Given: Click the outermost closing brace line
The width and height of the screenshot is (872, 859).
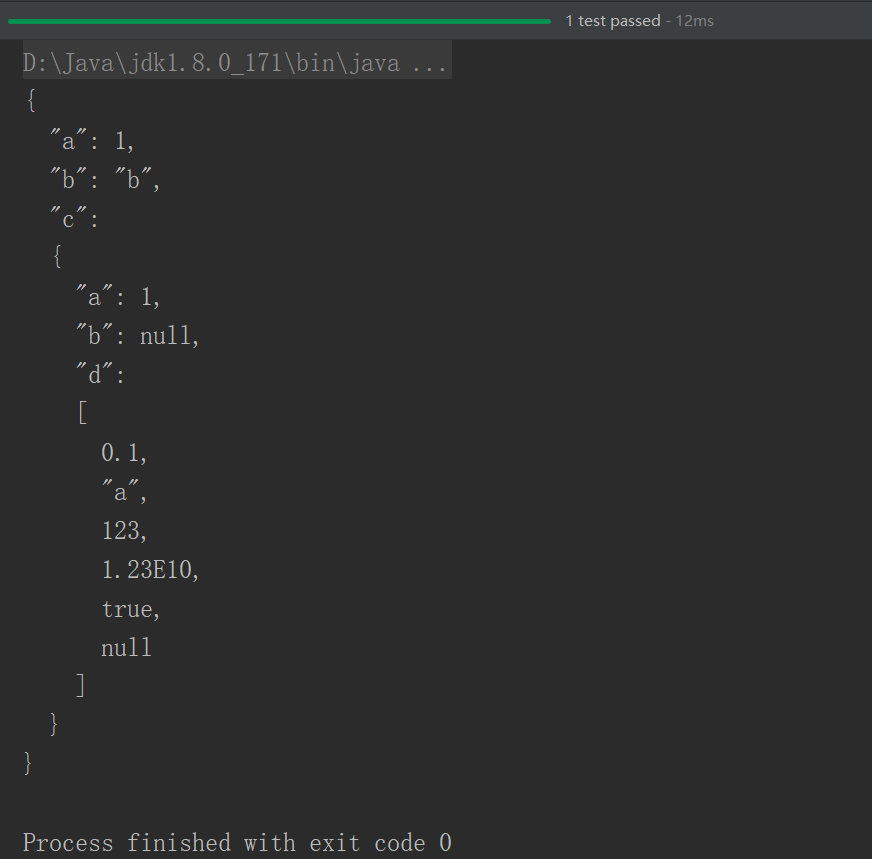Looking at the screenshot, I should point(28,763).
